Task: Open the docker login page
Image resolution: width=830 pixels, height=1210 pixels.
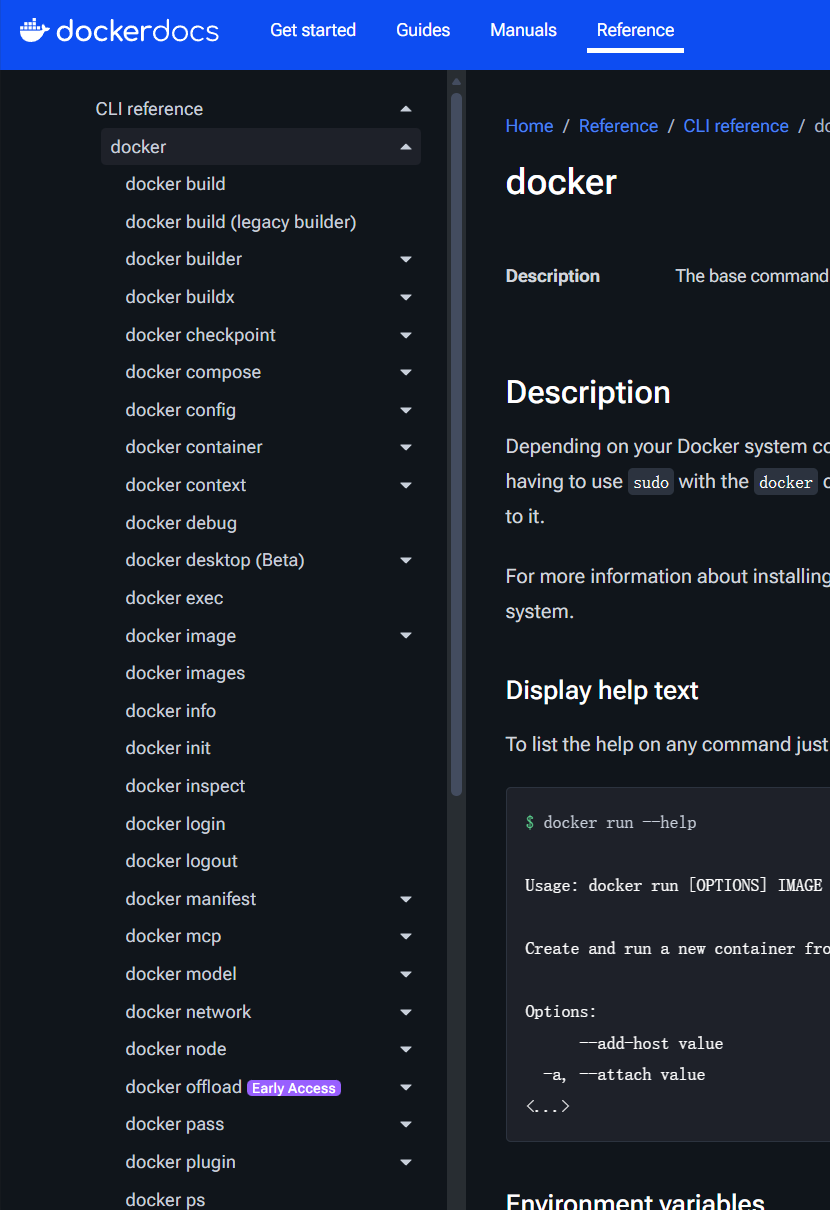Action: coord(175,824)
